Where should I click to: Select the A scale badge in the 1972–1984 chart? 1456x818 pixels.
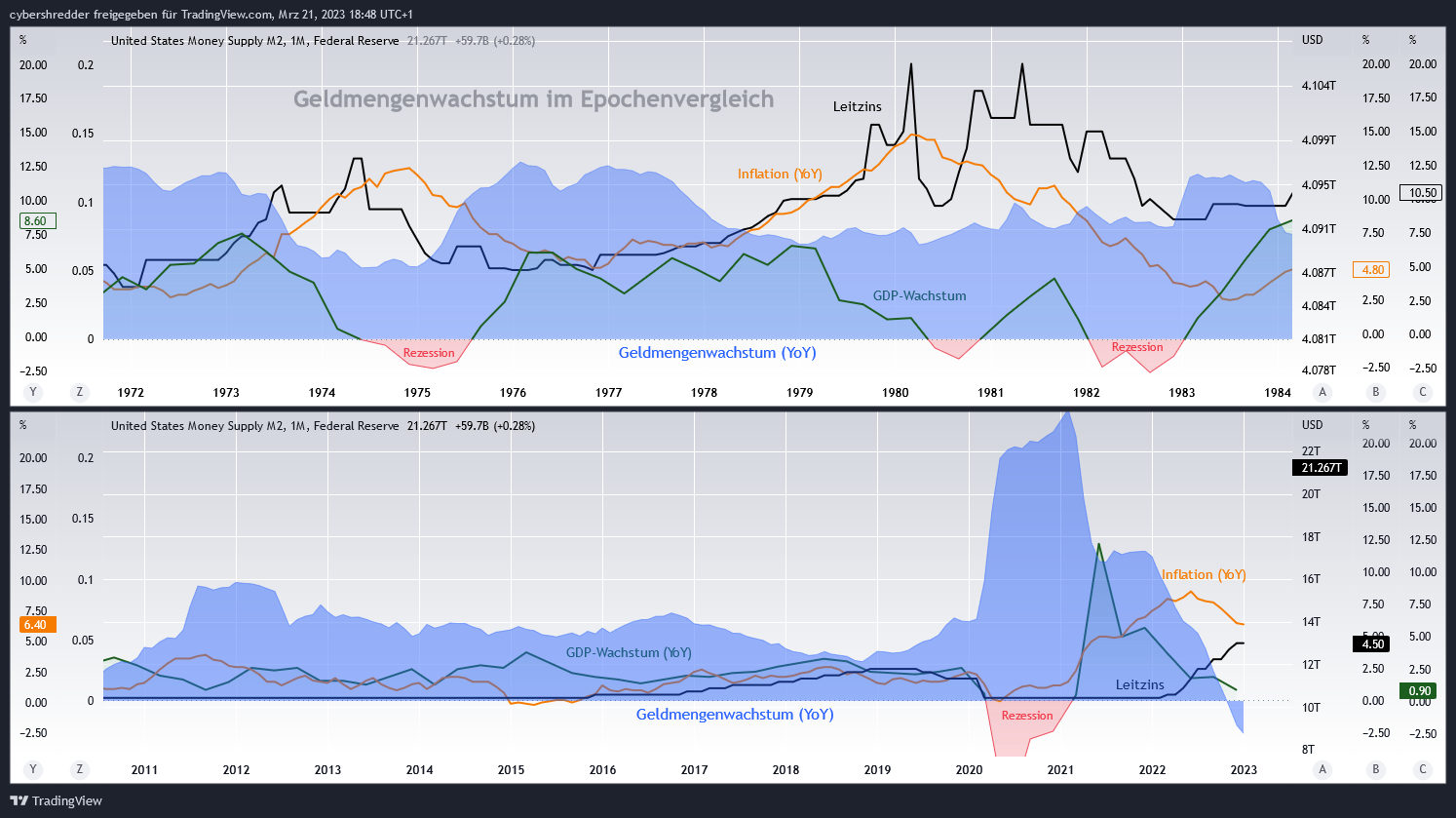click(x=1322, y=392)
